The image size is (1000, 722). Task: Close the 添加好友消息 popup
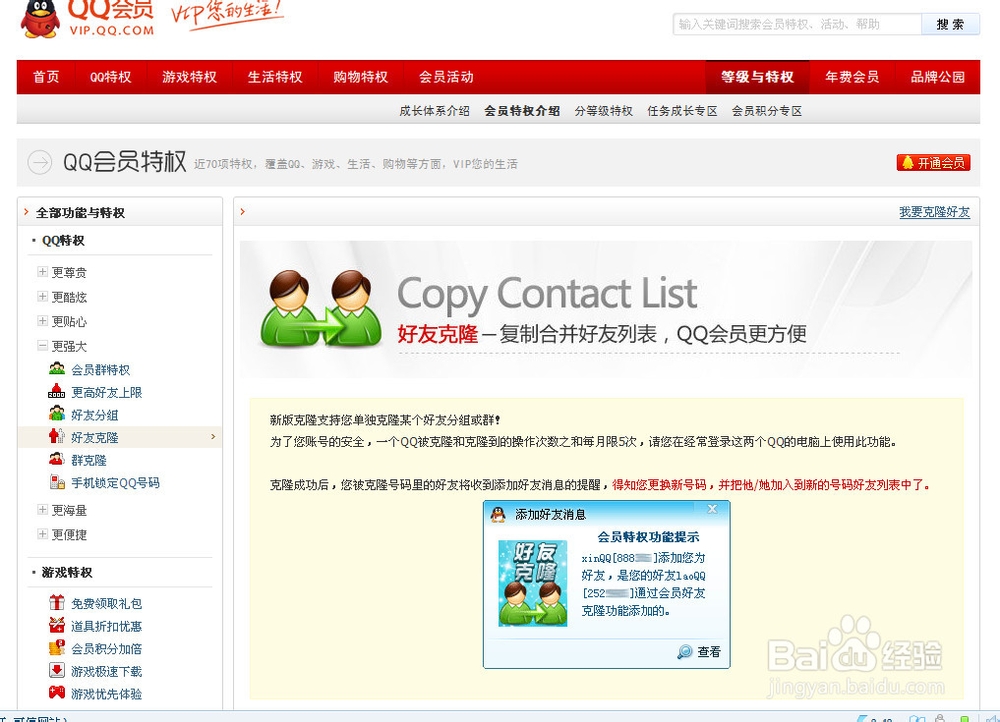pyautogui.click(x=712, y=509)
